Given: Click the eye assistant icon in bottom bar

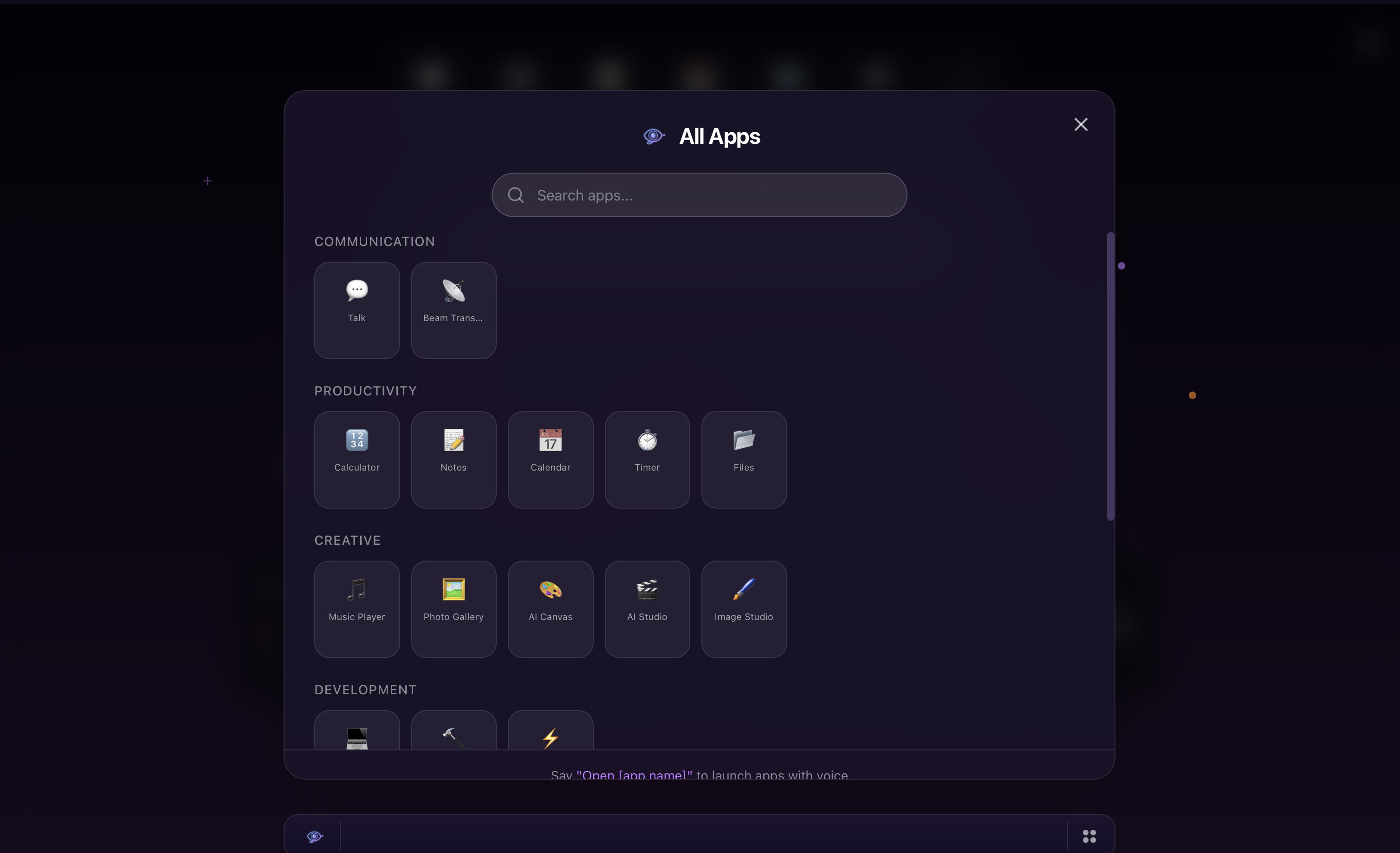Looking at the screenshot, I should click(314, 835).
